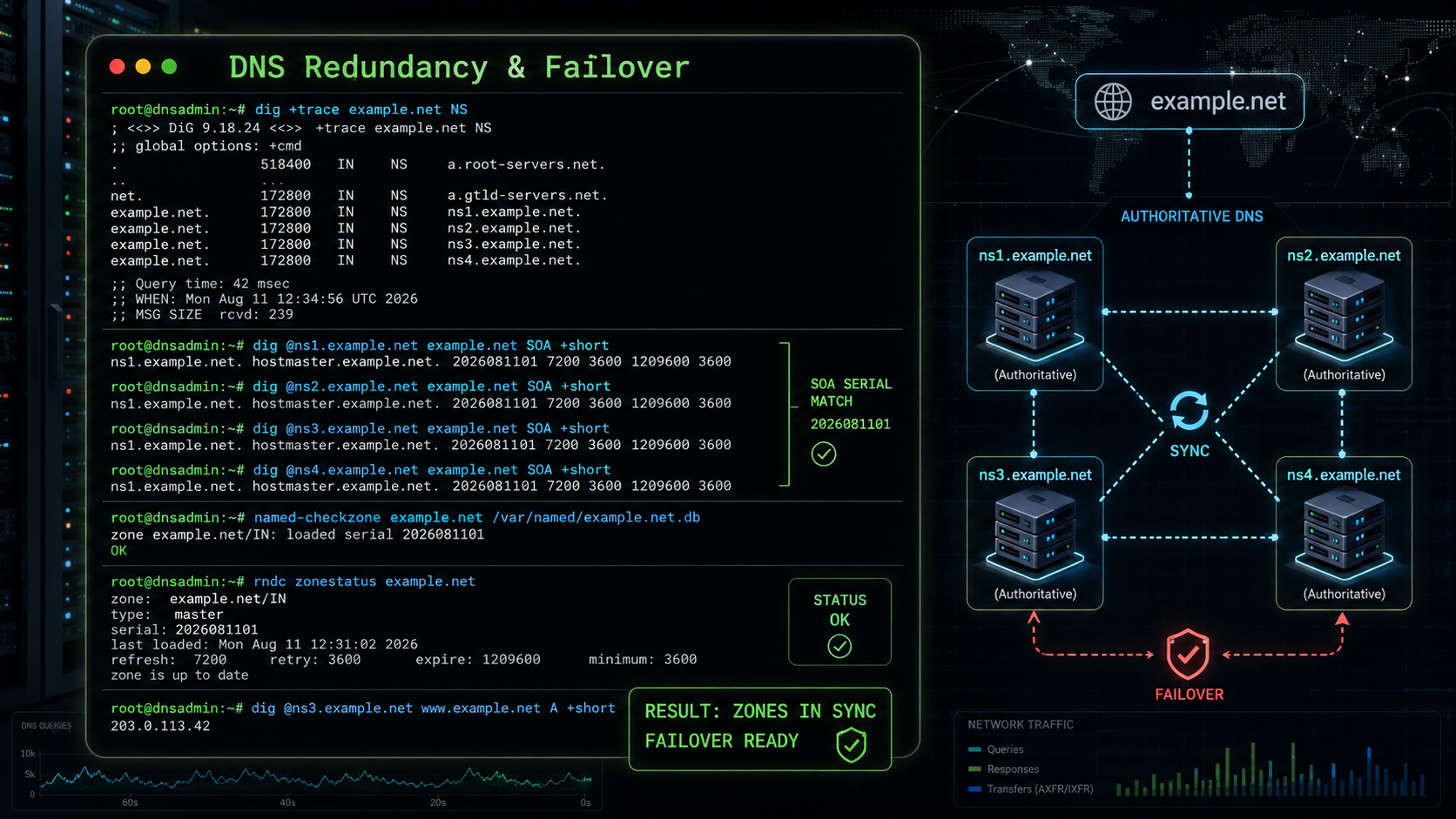This screenshot has width=1456, height=819.
Task: Click the "zone is up to date" line
Action: [x=179, y=675]
